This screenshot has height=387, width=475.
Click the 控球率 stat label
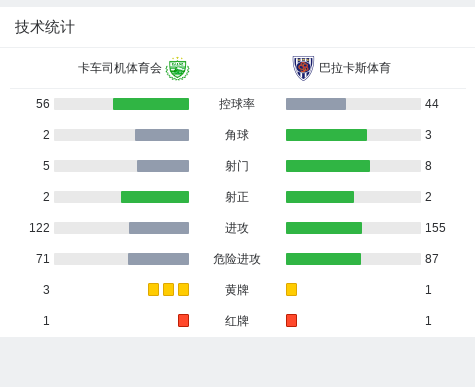click(x=237, y=104)
